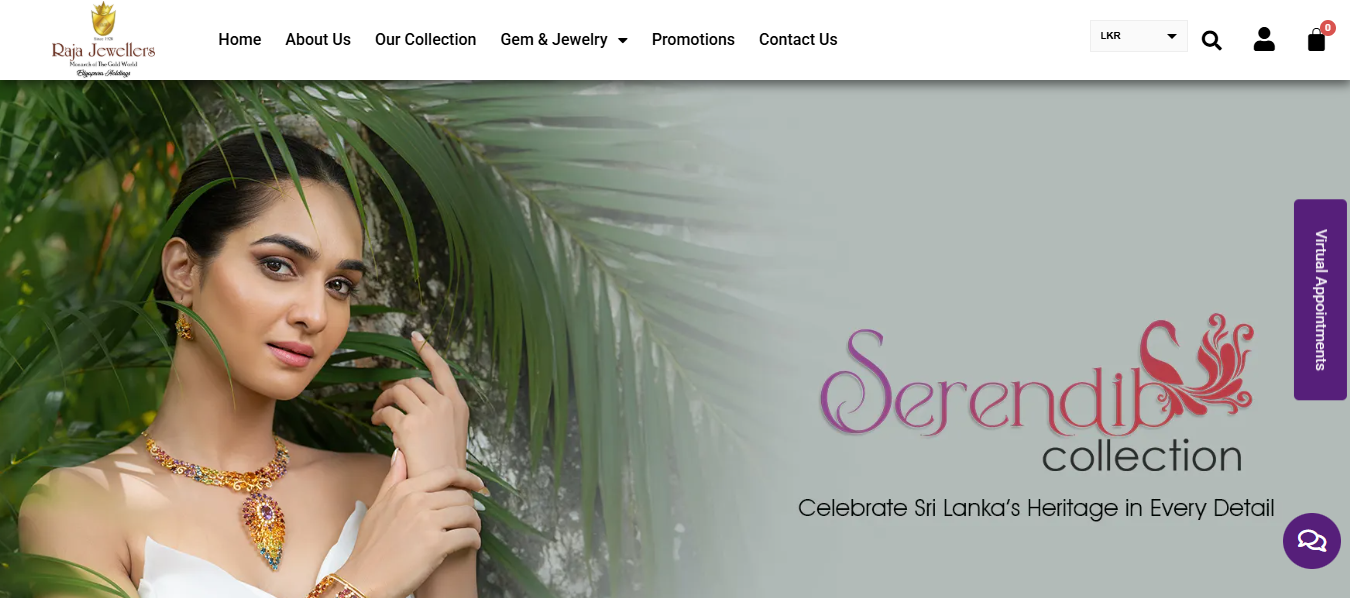Expand the Gem & Jewelry dropdown menu
The image size is (1350, 598).
(564, 40)
